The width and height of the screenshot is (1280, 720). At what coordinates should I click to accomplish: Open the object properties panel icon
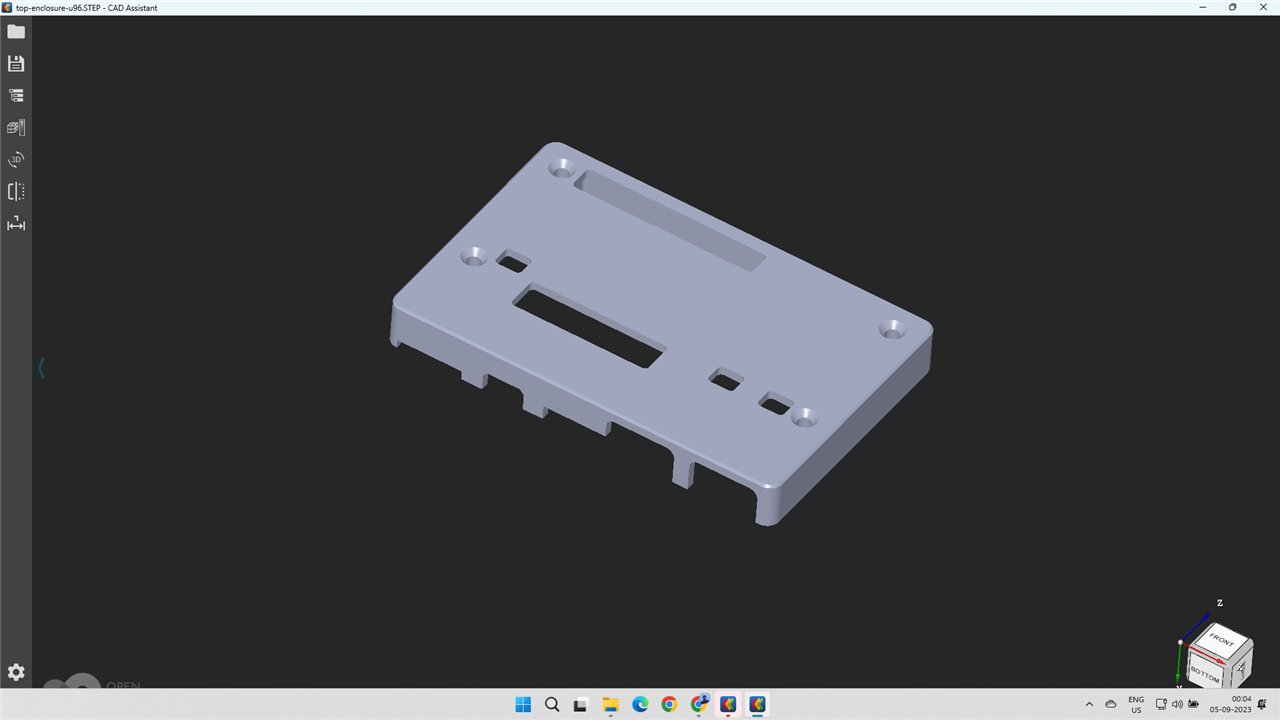pyautogui.click(x=16, y=127)
